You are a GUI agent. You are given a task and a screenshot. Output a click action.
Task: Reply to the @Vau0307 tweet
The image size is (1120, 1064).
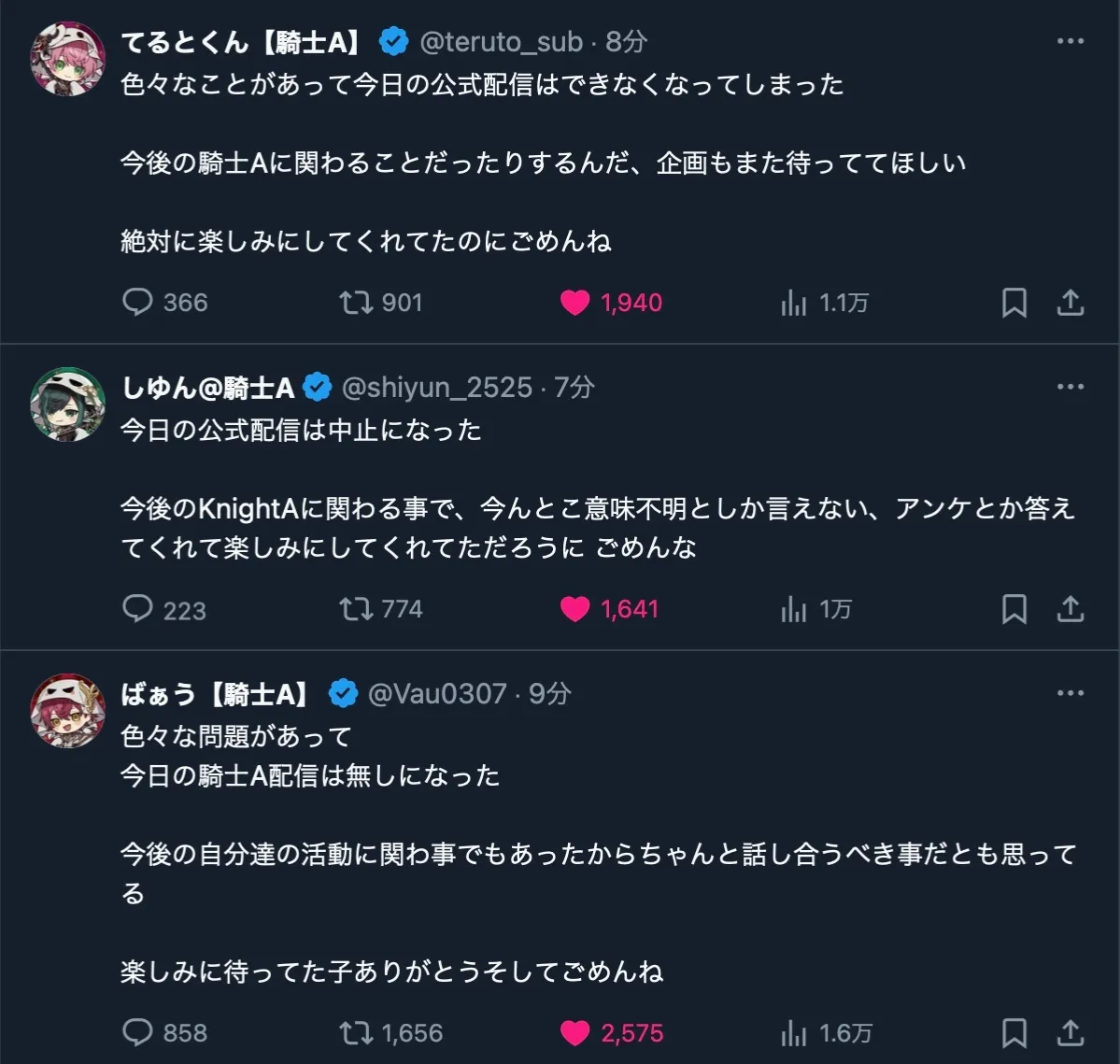coord(138,1032)
